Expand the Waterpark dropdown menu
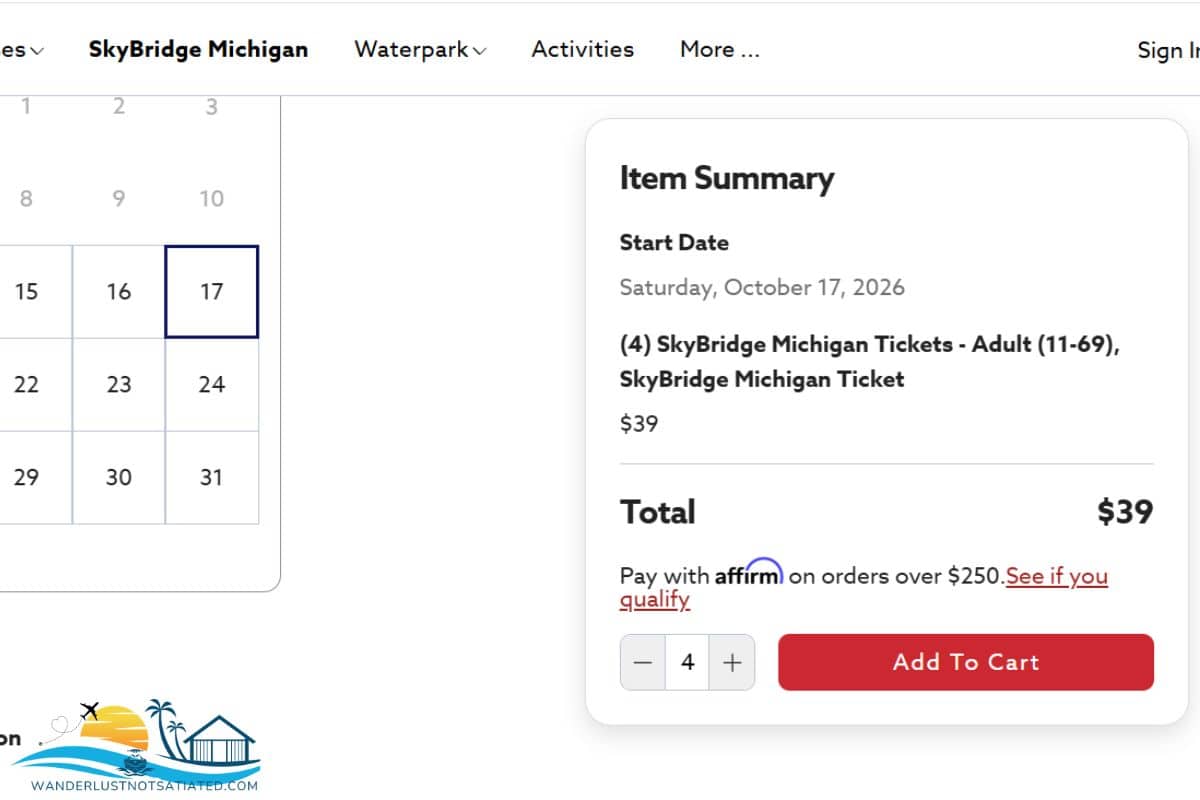Viewport: 1200px width, 800px height. coord(420,49)
